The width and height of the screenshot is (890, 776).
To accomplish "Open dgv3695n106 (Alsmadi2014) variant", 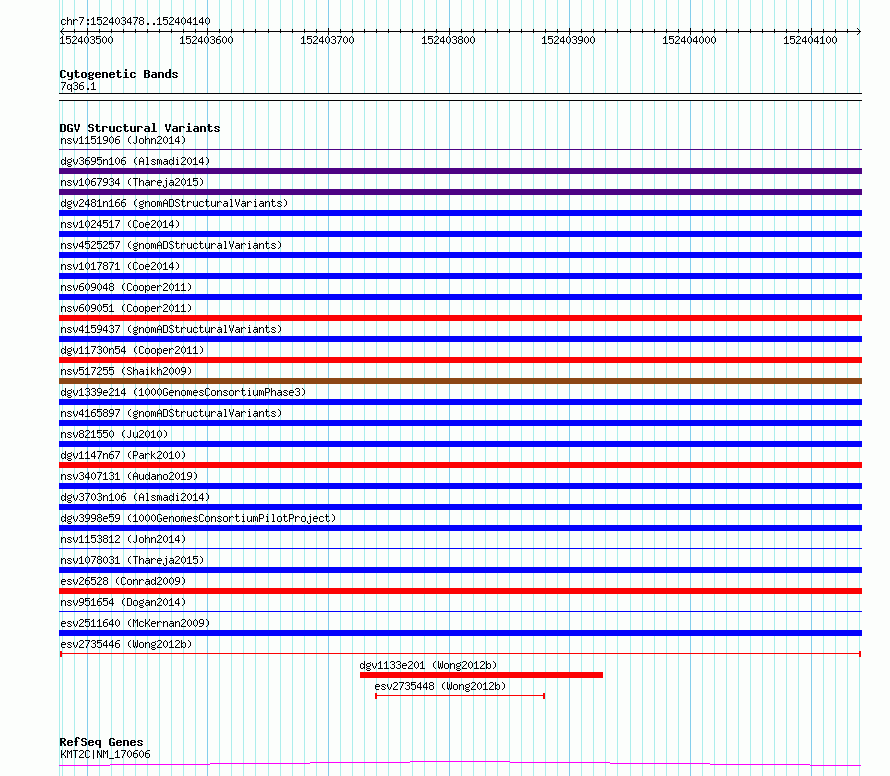I will click(135, 161).
